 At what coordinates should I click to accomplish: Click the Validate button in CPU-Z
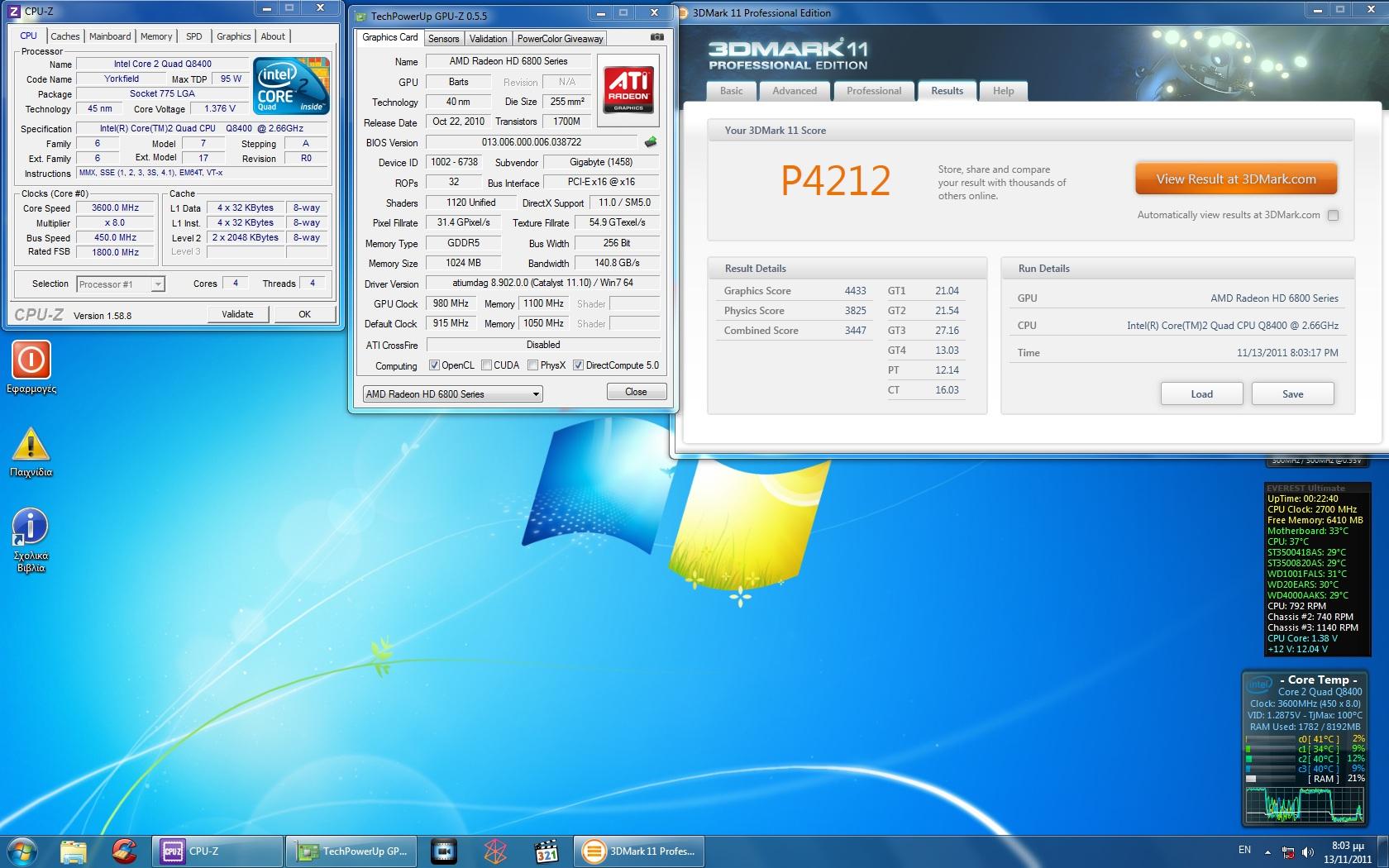tap(237, 314)
